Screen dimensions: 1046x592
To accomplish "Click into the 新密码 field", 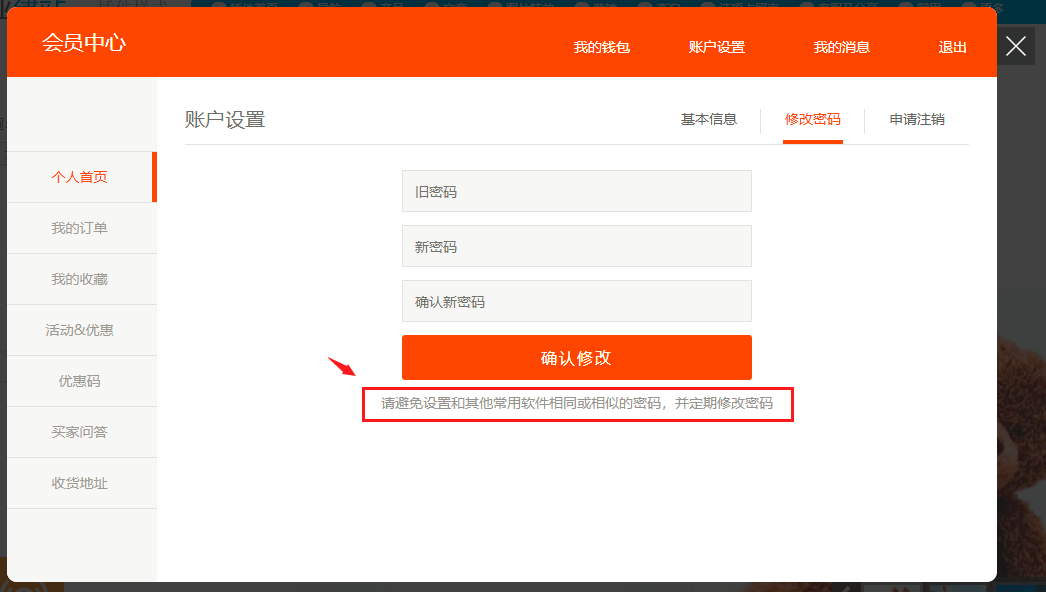I will pyautogui.click(x=576, y=246).
